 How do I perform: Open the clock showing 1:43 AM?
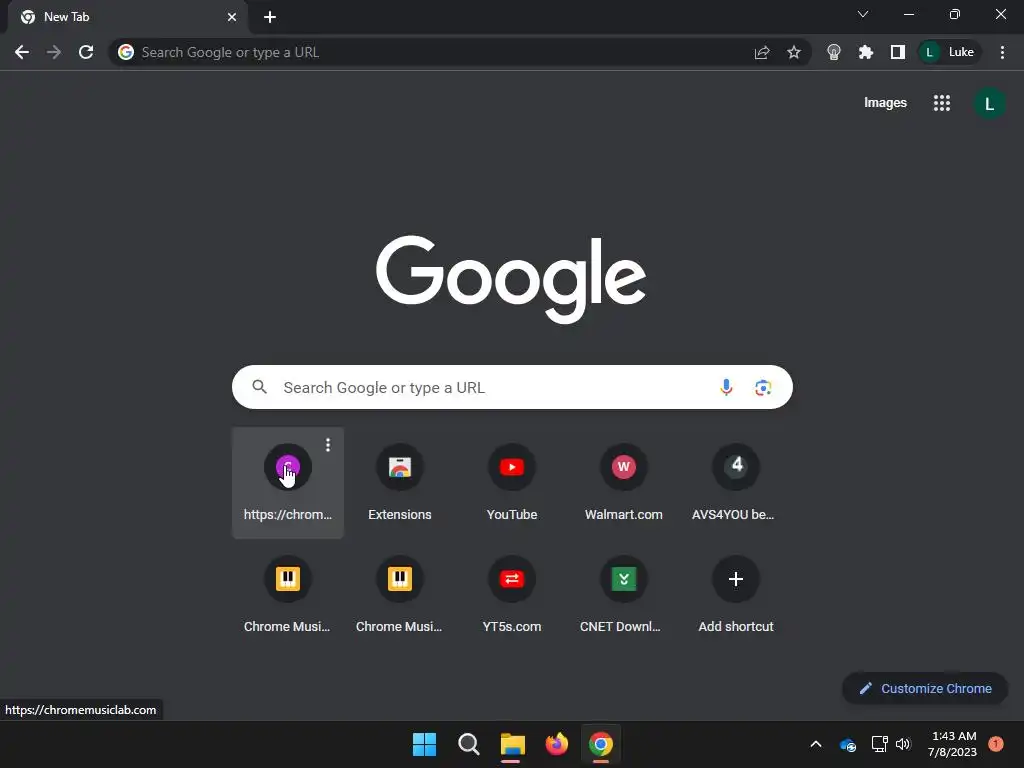[953, 744]
